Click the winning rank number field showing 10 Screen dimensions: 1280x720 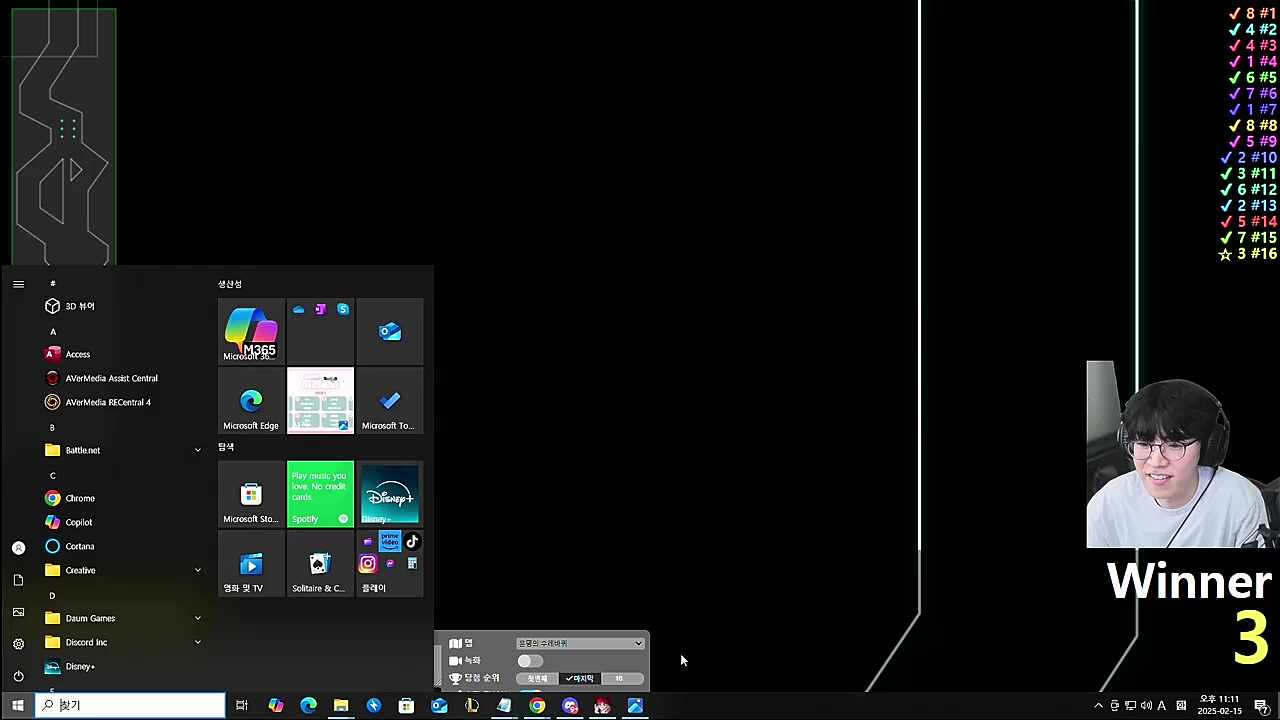[622, 679]
